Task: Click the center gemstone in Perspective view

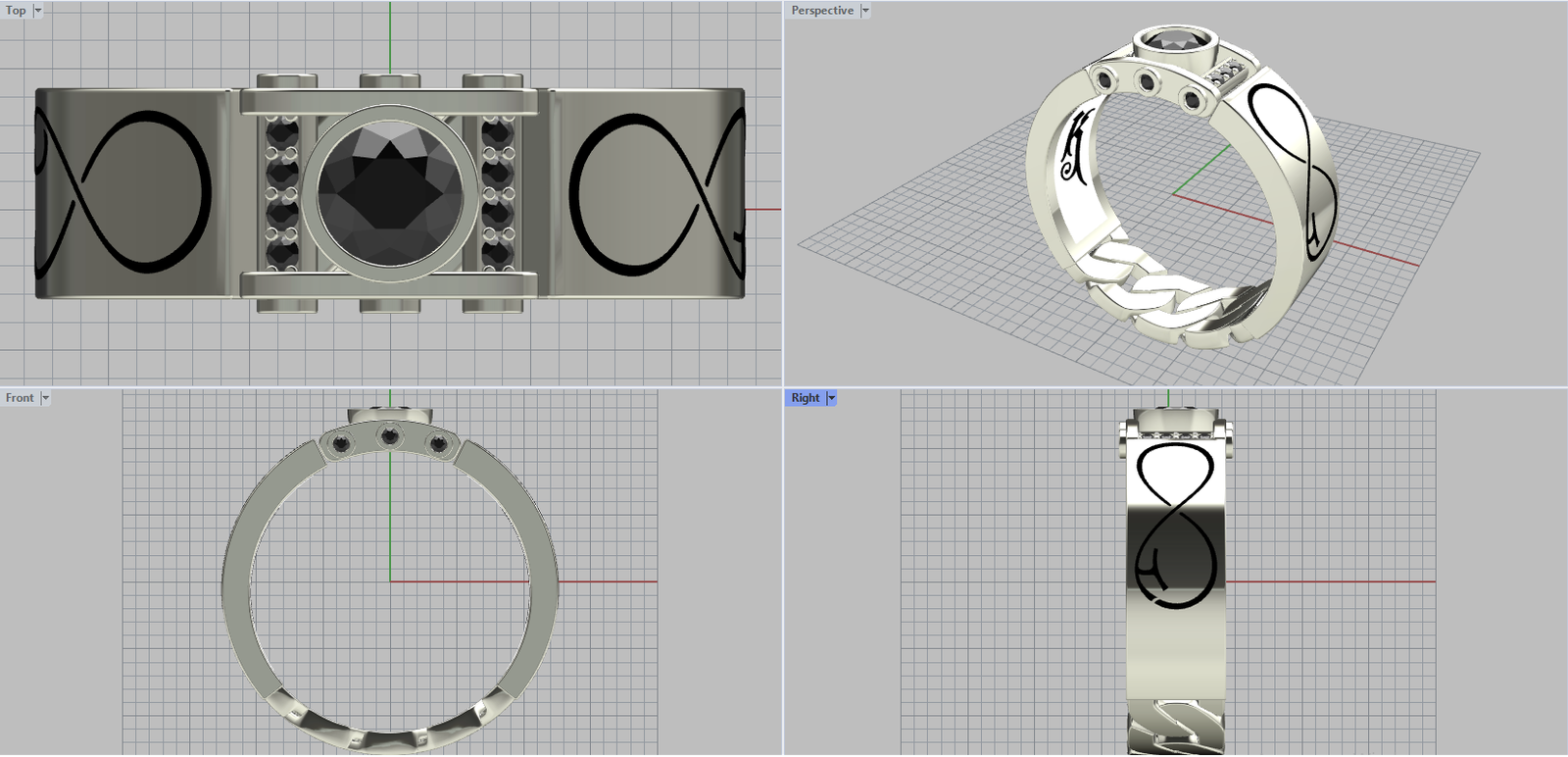Action: pos(1175,42)
